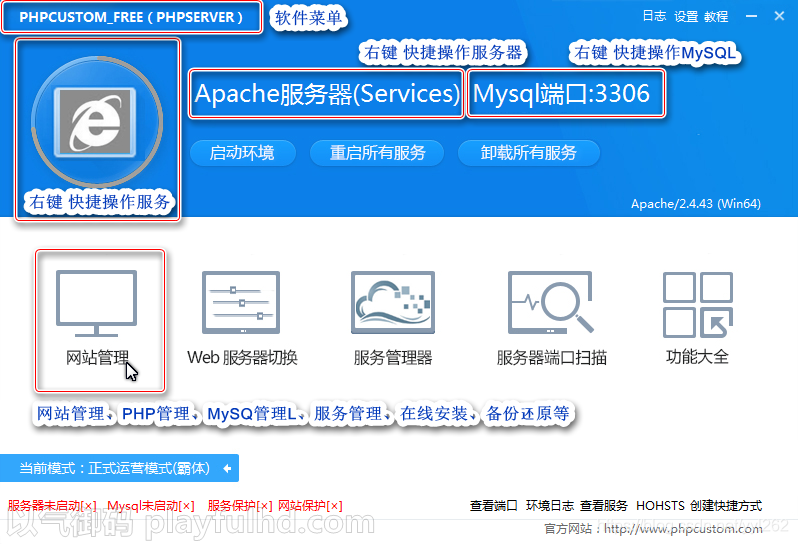This screenshot has height=544, width=798.
Task: Click Apache服务器(Services) label
Action: [x=327, y=94]
